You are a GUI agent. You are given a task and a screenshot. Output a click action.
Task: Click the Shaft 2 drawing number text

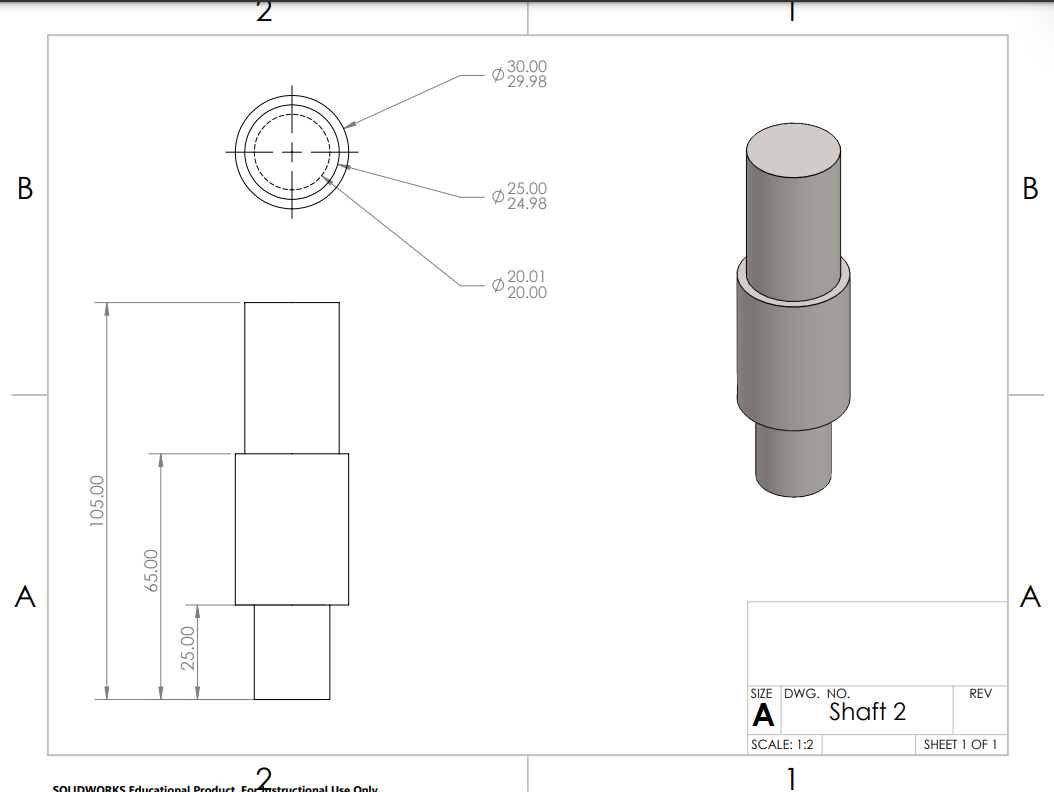coord(866,712)
